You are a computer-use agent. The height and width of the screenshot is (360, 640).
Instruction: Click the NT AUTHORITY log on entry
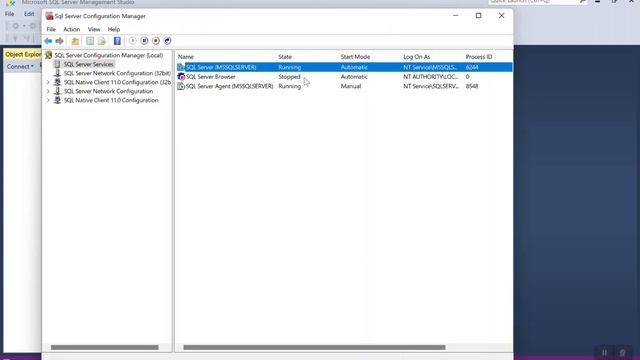(x=431, y=77)
